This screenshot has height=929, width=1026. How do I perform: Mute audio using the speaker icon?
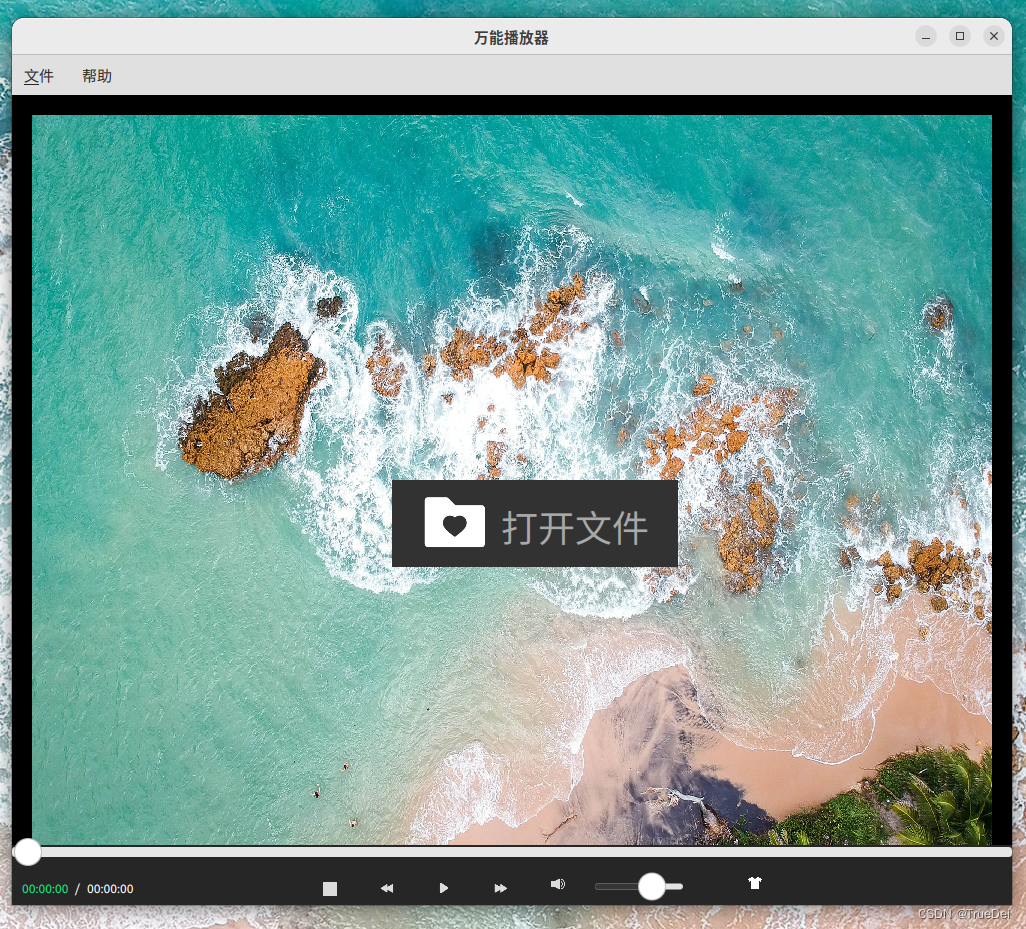(x=557, y=884)
